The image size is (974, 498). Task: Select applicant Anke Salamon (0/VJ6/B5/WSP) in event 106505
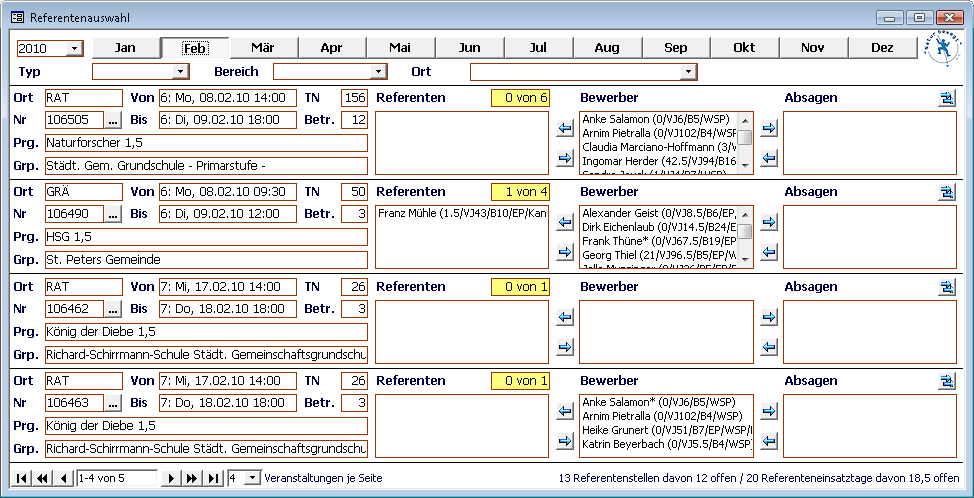(659, 119)
